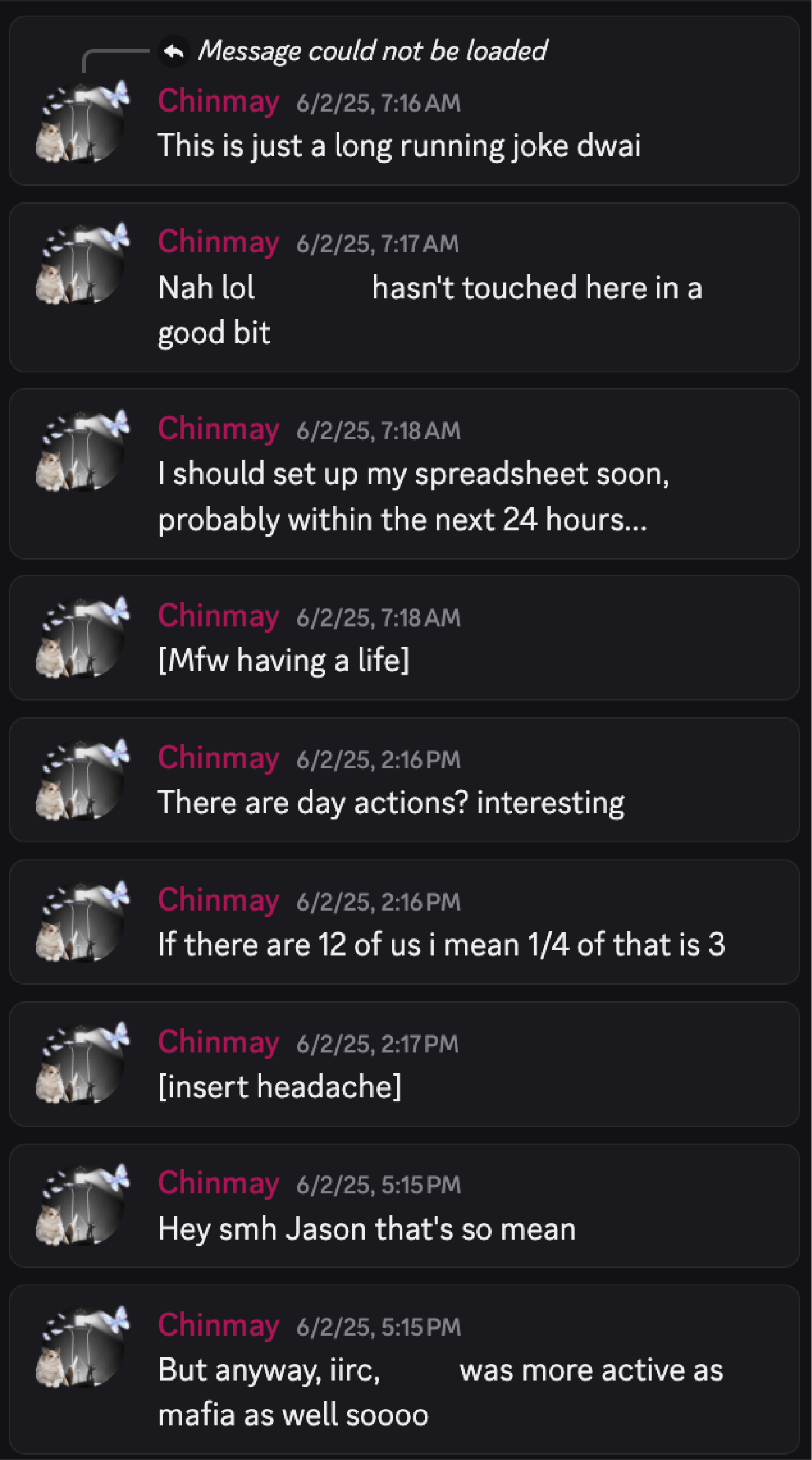This screenshot has height=1460, width=812.
Task: Select avatar next to "[Mfw having a life]"
Action: tap(81, 638)
